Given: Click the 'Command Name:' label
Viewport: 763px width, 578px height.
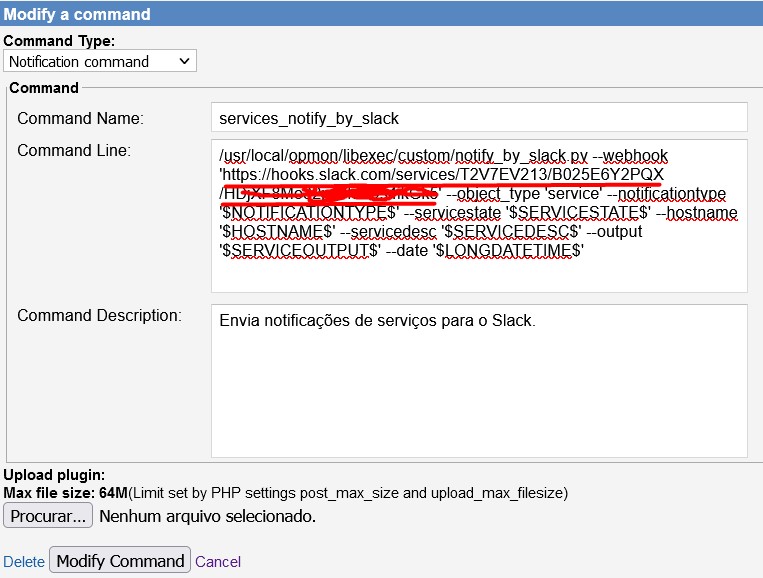Looking at the screenshot, I should pyautogui.click(x=81, y=118).
